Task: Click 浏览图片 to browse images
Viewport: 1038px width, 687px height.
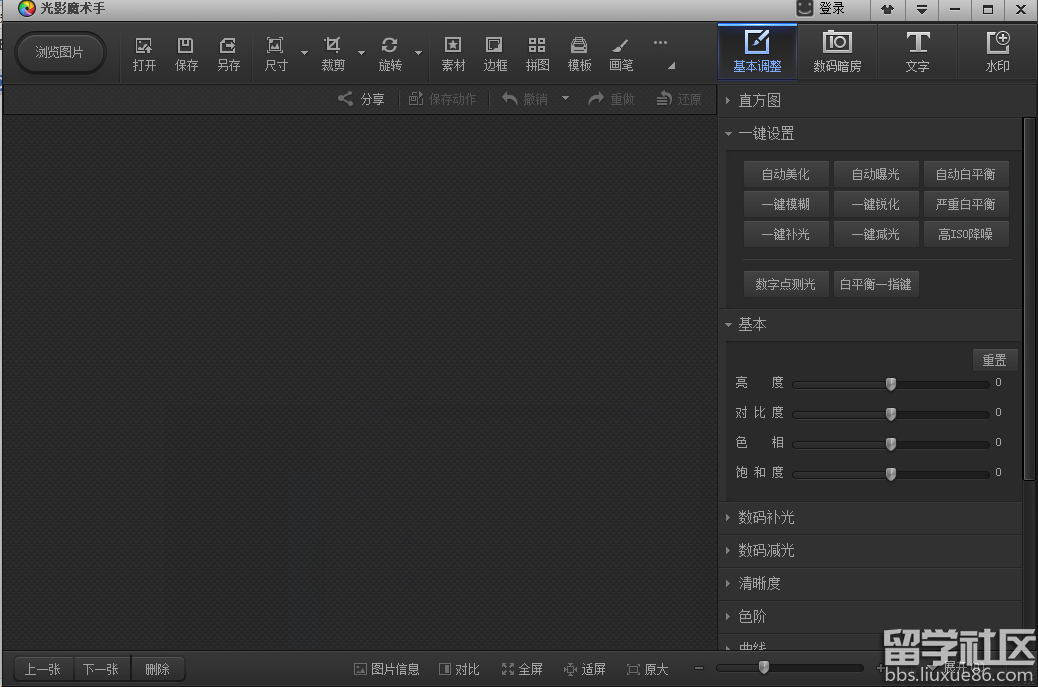Action: point(60,52)
